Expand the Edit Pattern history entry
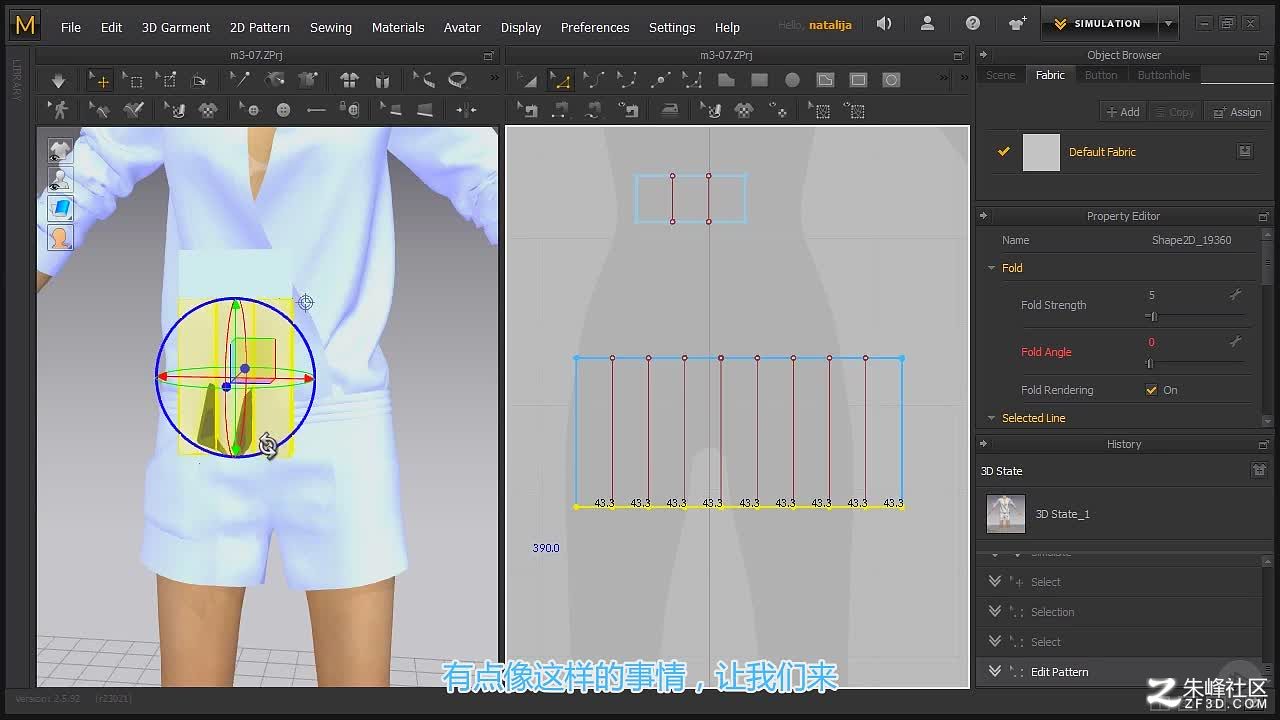The height and width of the screenshot is (720, 1280). coord(995,672)
